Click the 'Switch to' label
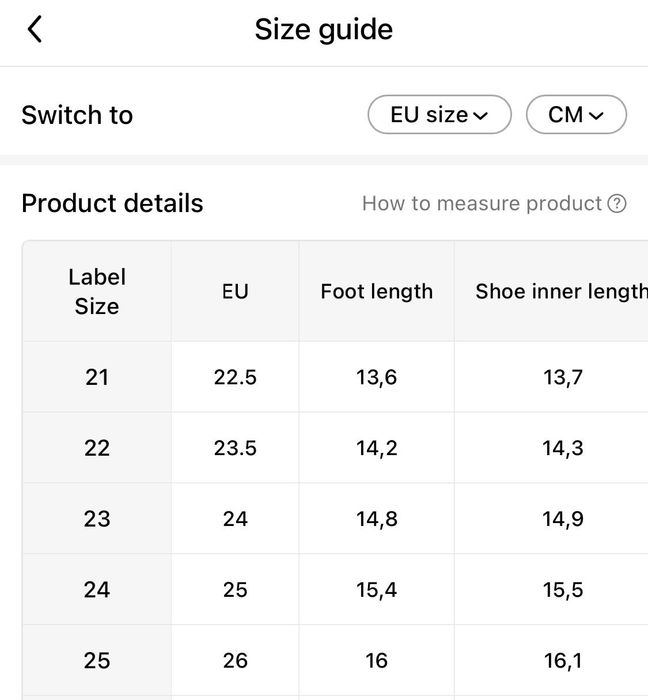The height and width of the screenshot is (700, 648). click(x=77, y=115)
